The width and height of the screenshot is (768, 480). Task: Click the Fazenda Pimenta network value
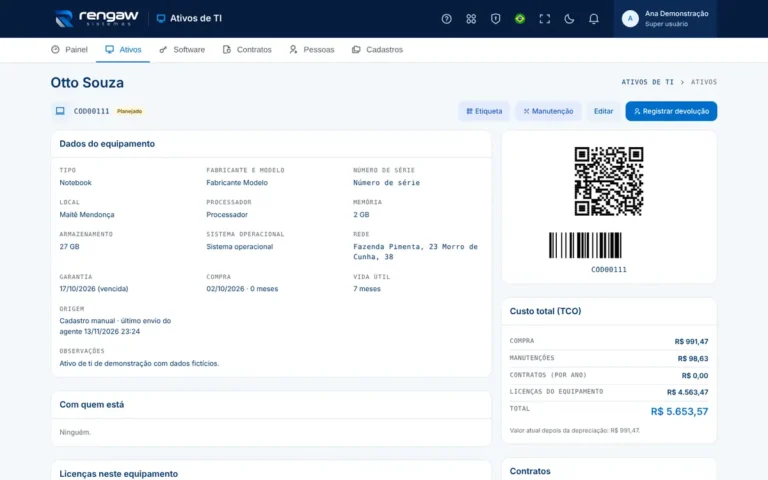[415, 252]
